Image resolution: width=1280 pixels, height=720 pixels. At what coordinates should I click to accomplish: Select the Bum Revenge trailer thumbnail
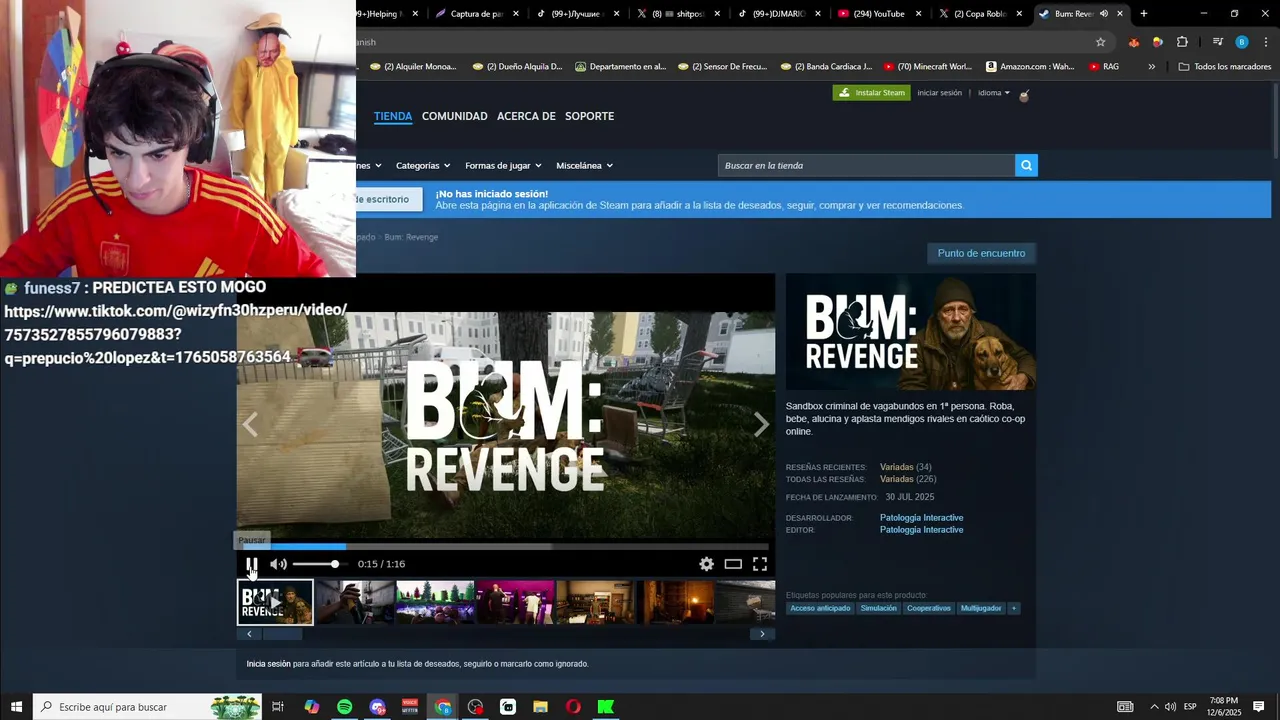point(275,603)
